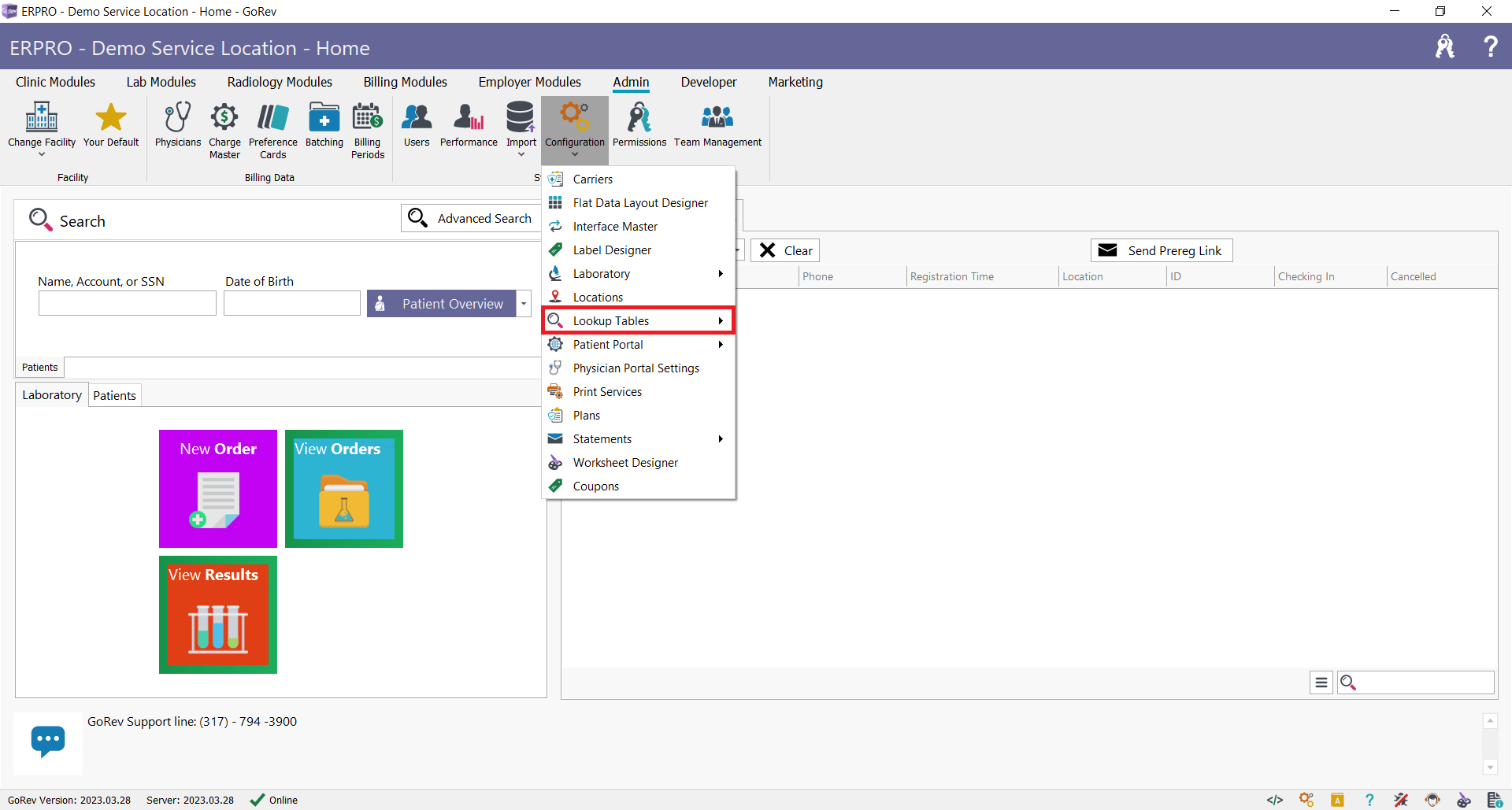
Task: Expand the Laboratory submenu in Configuration
Action: (639, 273)
